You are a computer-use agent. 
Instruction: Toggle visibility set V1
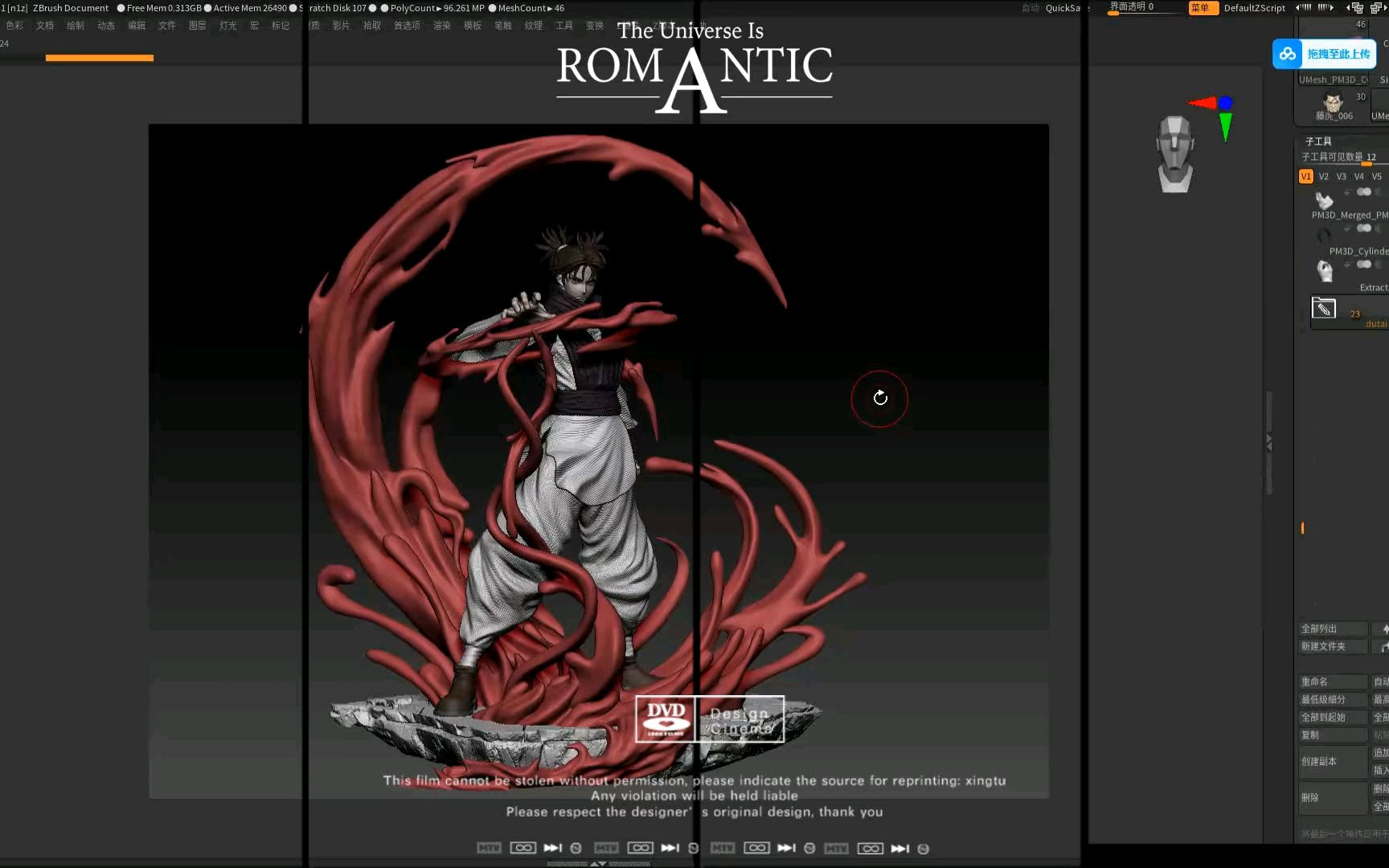coord(1306,177)
